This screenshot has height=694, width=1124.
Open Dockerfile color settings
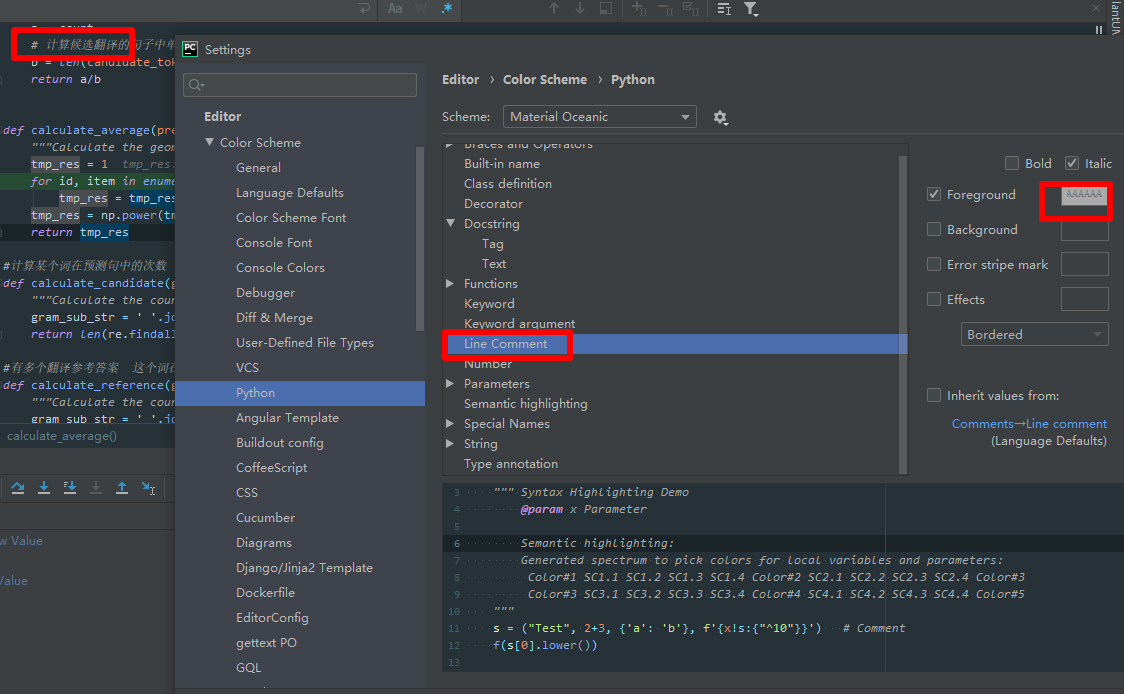click(265, 593)
